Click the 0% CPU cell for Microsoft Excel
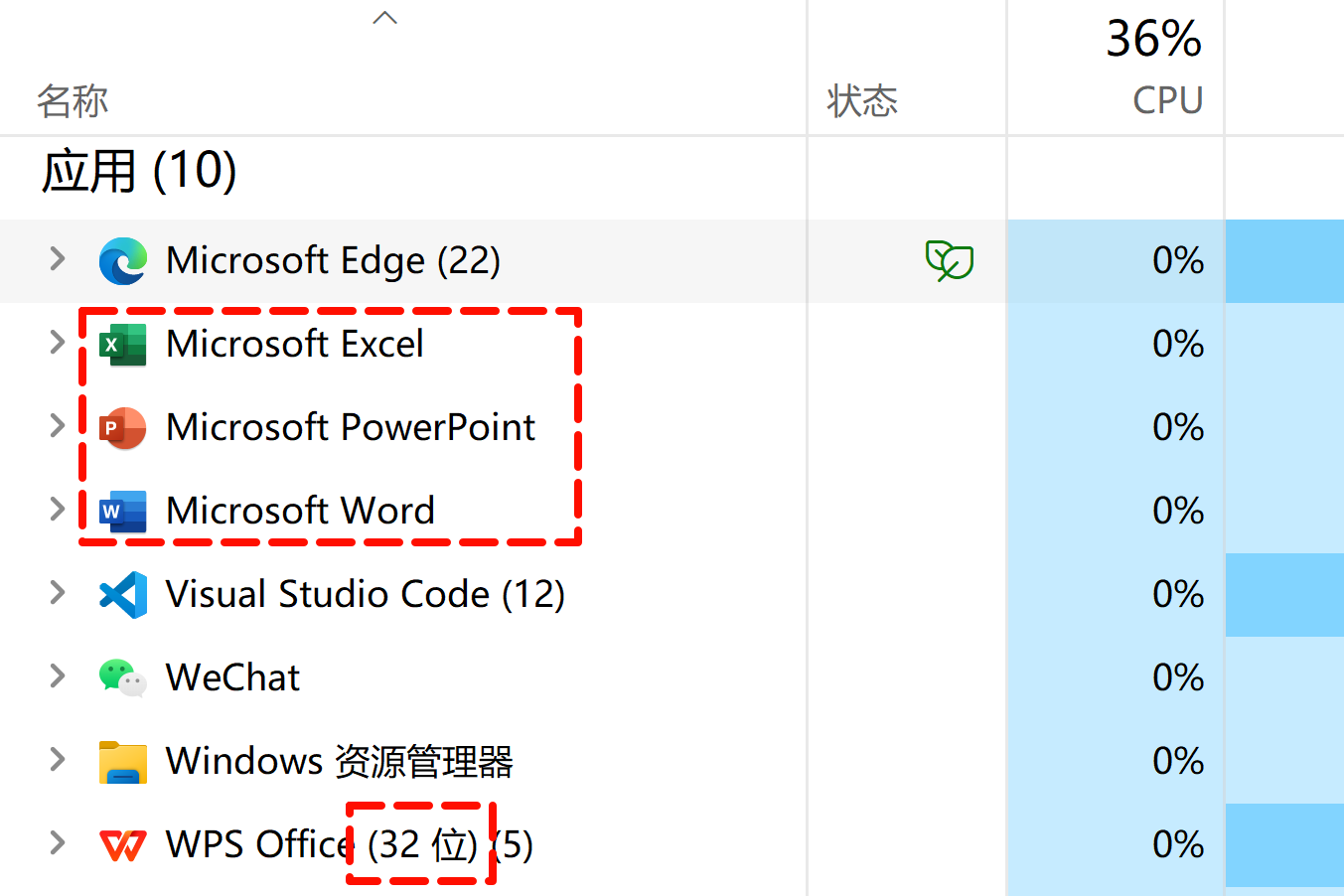Image resolution: width=1344 pixels, height=896 pixels. point(1178,344)
